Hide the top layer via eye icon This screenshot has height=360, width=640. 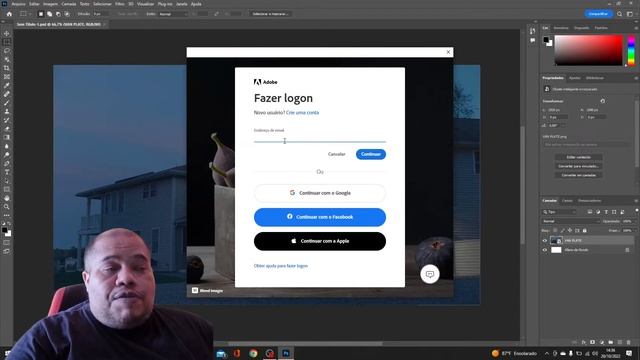click(544, 241)
